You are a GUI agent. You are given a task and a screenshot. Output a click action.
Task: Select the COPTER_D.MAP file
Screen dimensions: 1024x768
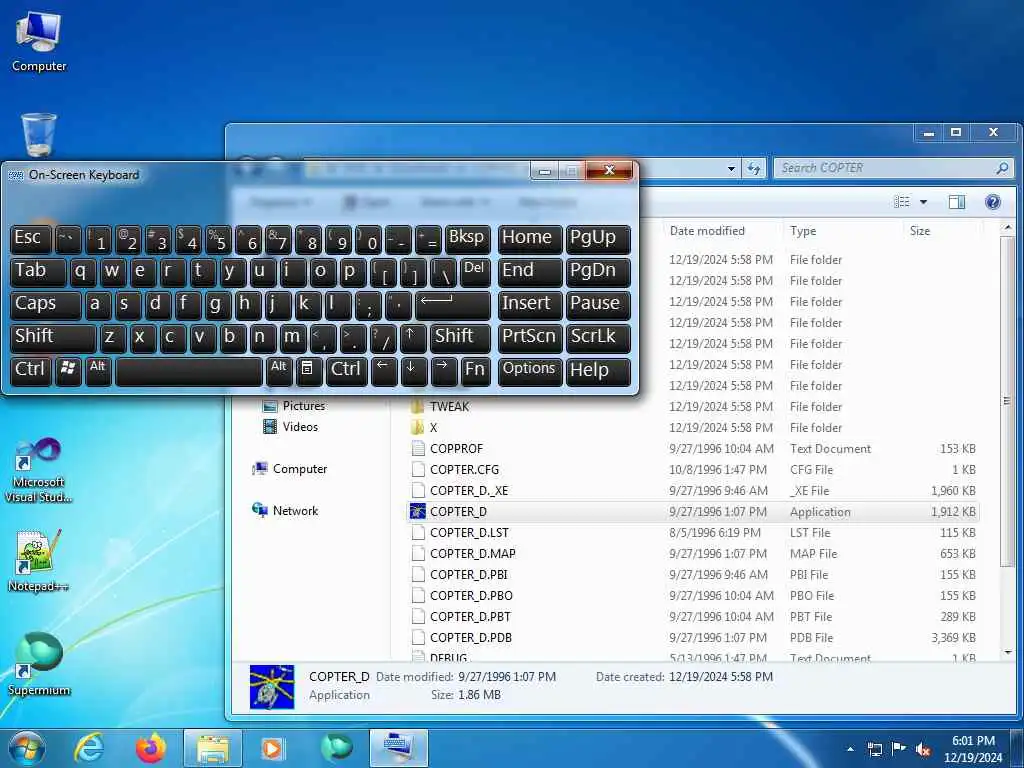463,553
